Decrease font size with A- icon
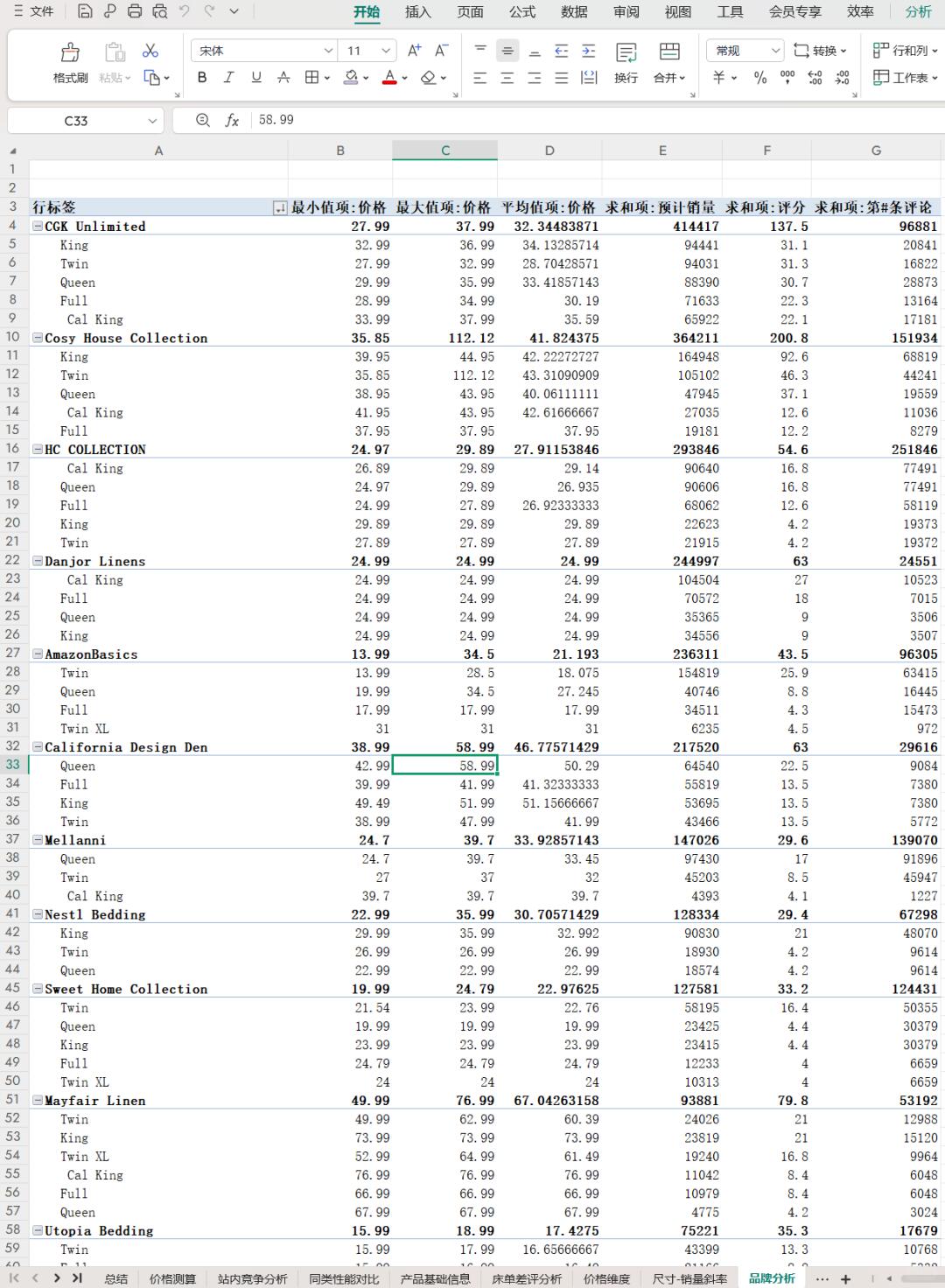 click(441, 51)
